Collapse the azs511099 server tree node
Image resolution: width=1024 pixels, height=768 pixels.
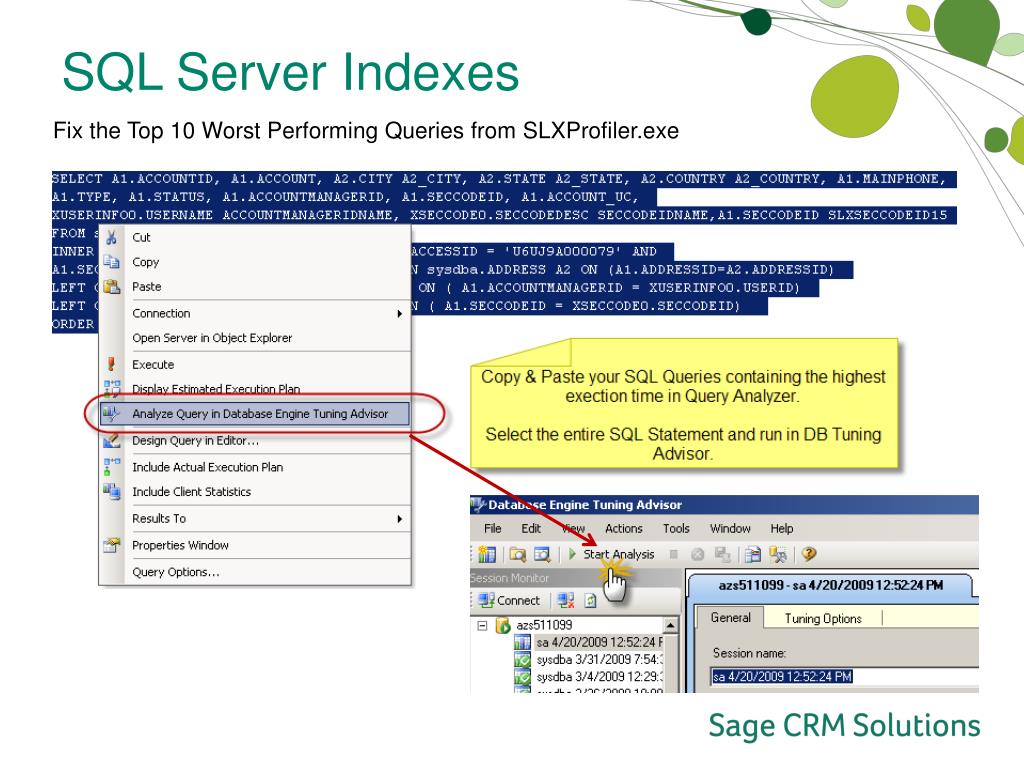tap(482, 626)
